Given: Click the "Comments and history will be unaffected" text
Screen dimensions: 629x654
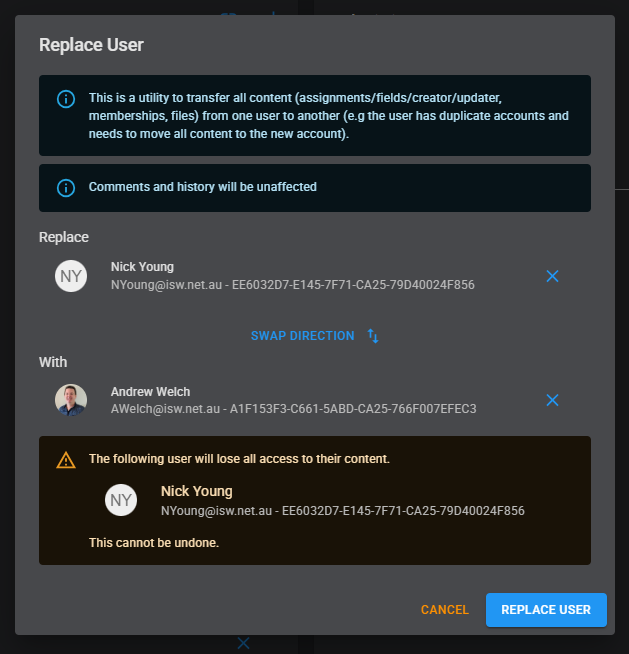Looking at the screenshot, I should [202, 187].
